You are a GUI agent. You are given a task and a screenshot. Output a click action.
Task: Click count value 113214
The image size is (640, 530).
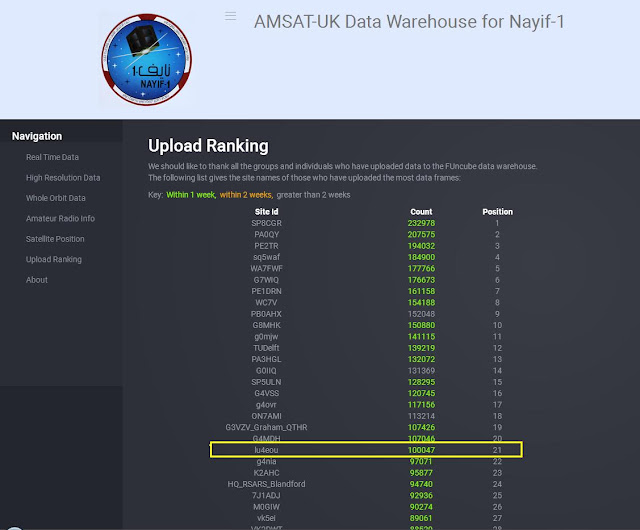[x=421, y=416]
